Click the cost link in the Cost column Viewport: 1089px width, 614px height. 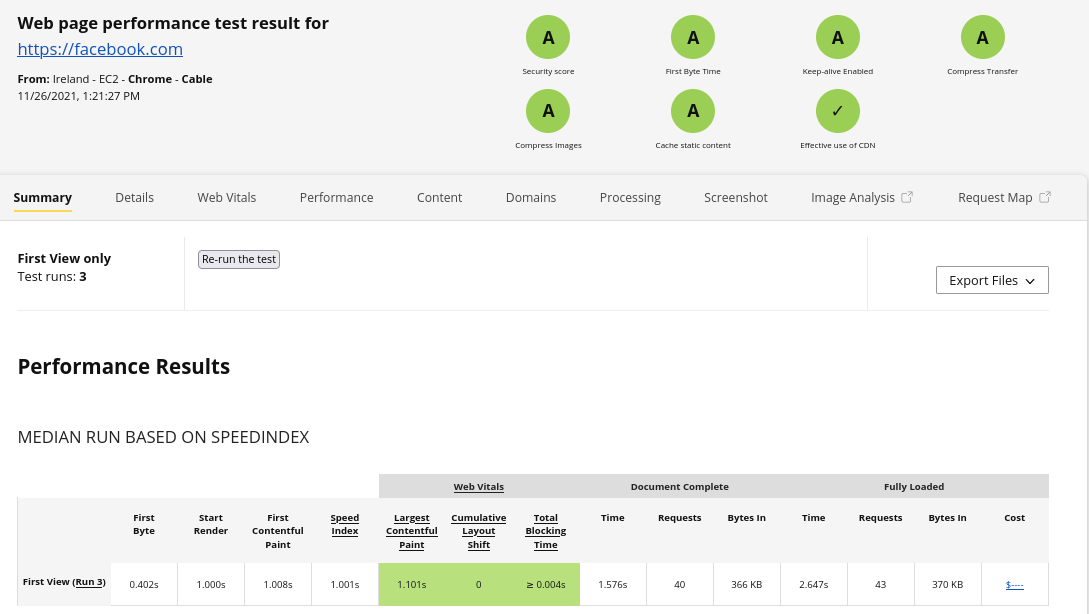tap(1015, 585)
